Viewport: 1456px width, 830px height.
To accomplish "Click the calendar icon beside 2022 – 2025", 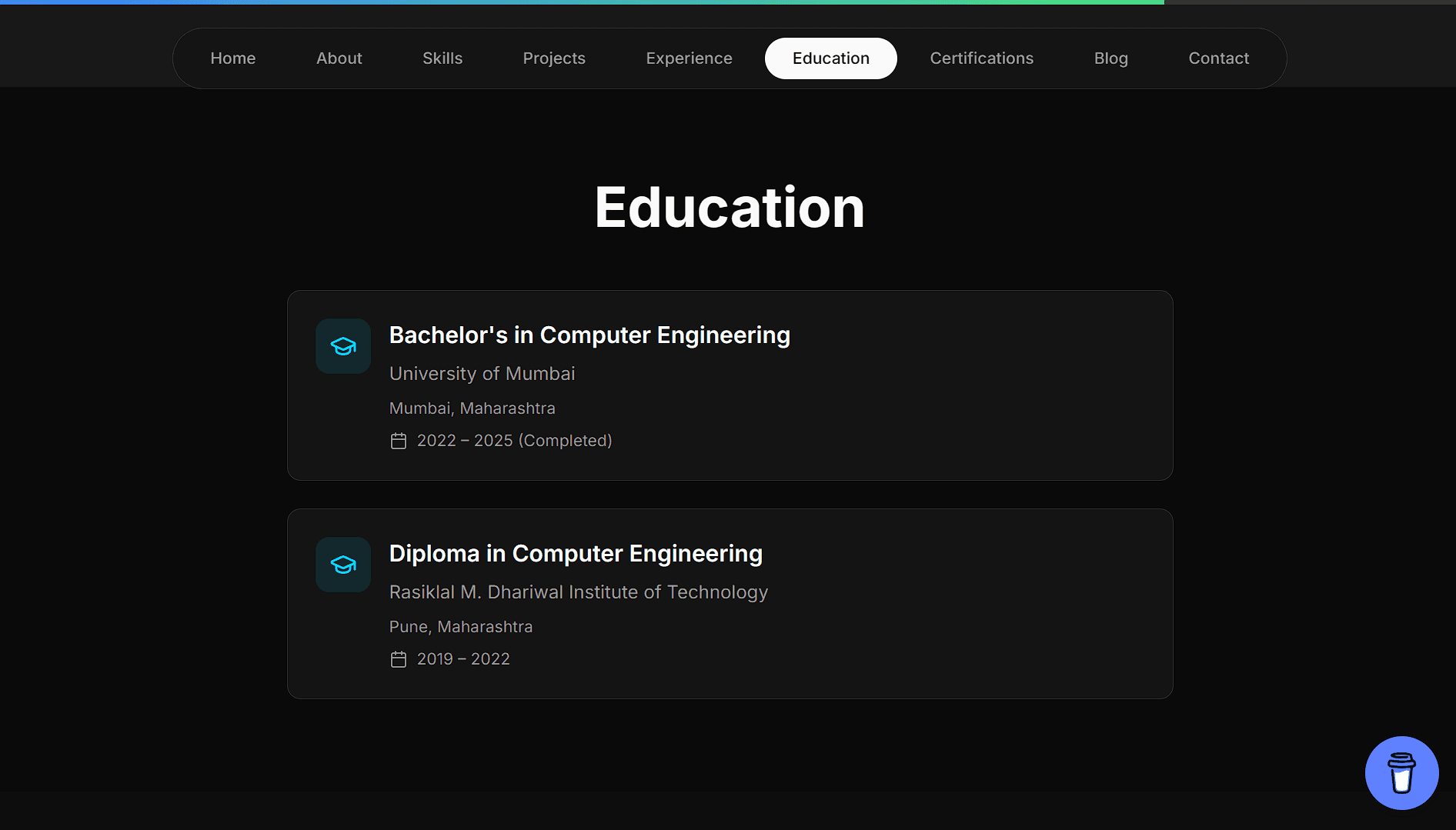I will pos(398,441).
